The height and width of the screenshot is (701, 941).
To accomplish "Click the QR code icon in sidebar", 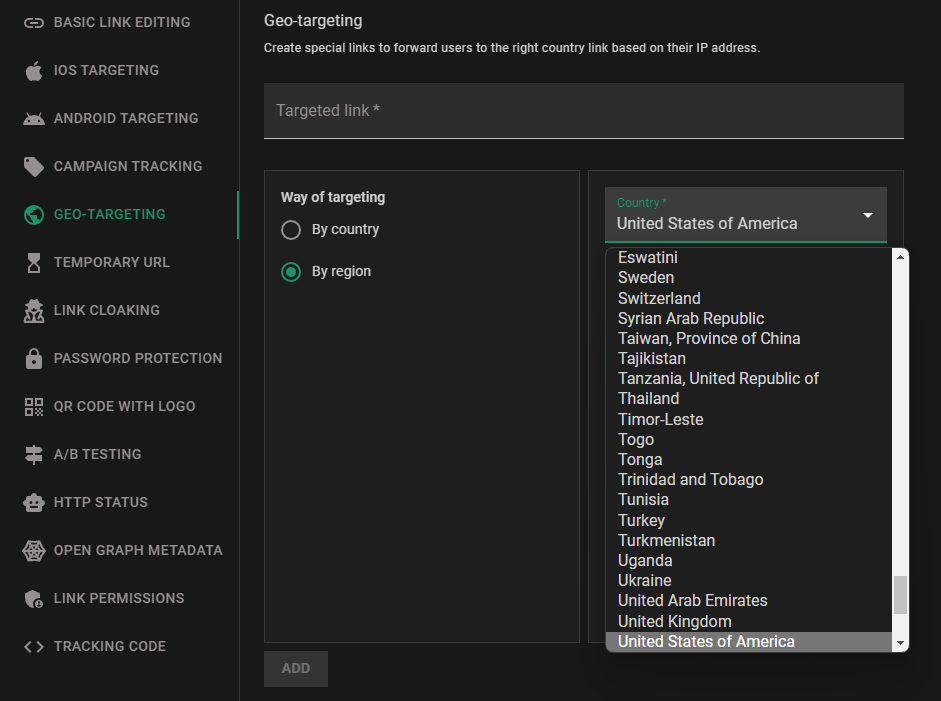I will tap(34, 406).
